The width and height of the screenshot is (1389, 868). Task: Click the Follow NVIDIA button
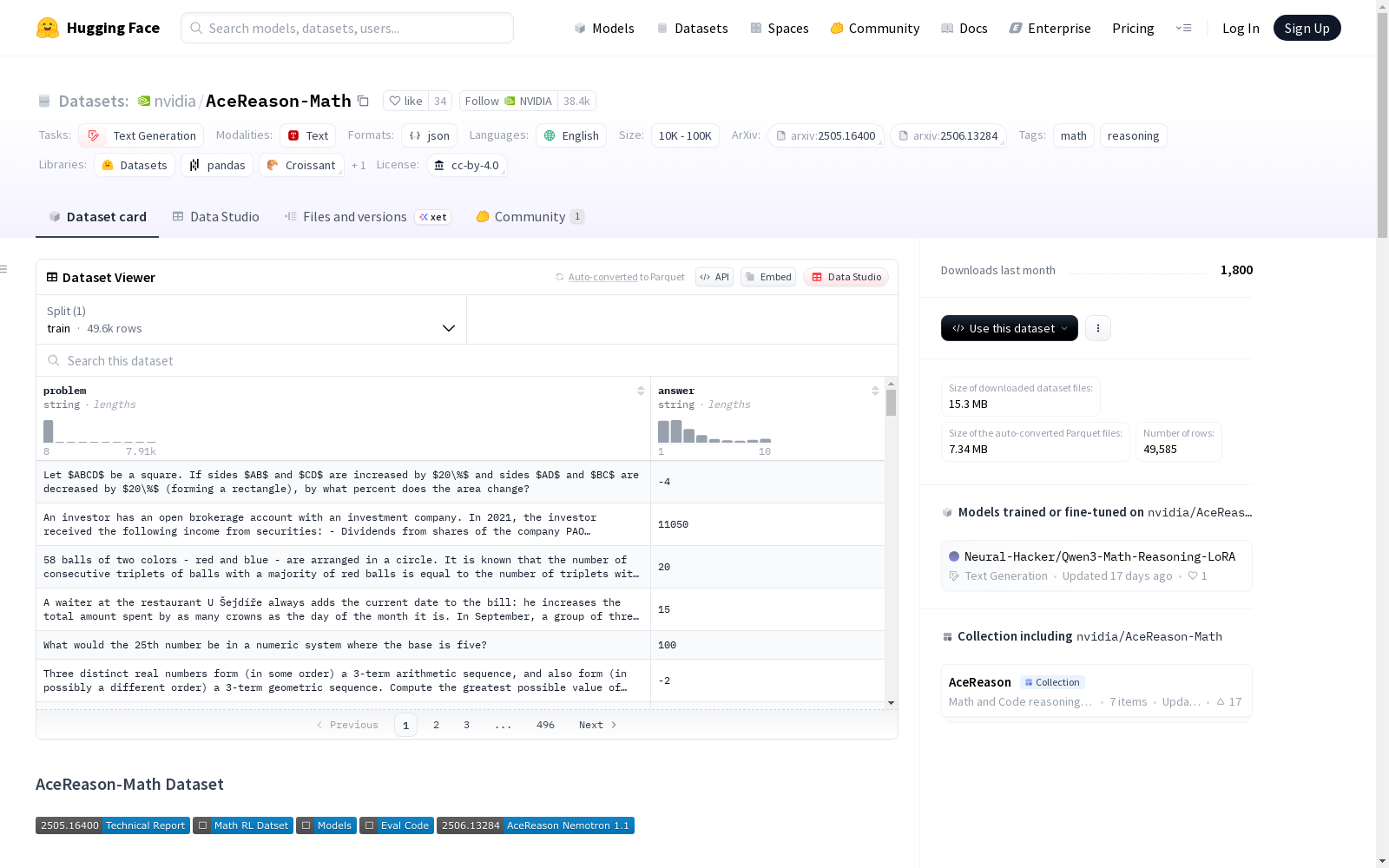coord(509,101)
